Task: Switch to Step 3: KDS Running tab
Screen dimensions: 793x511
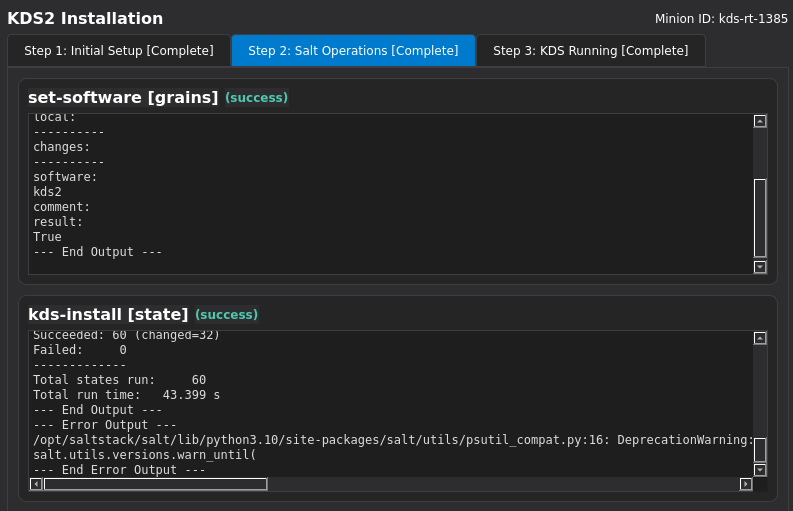Action: point(591,51)
